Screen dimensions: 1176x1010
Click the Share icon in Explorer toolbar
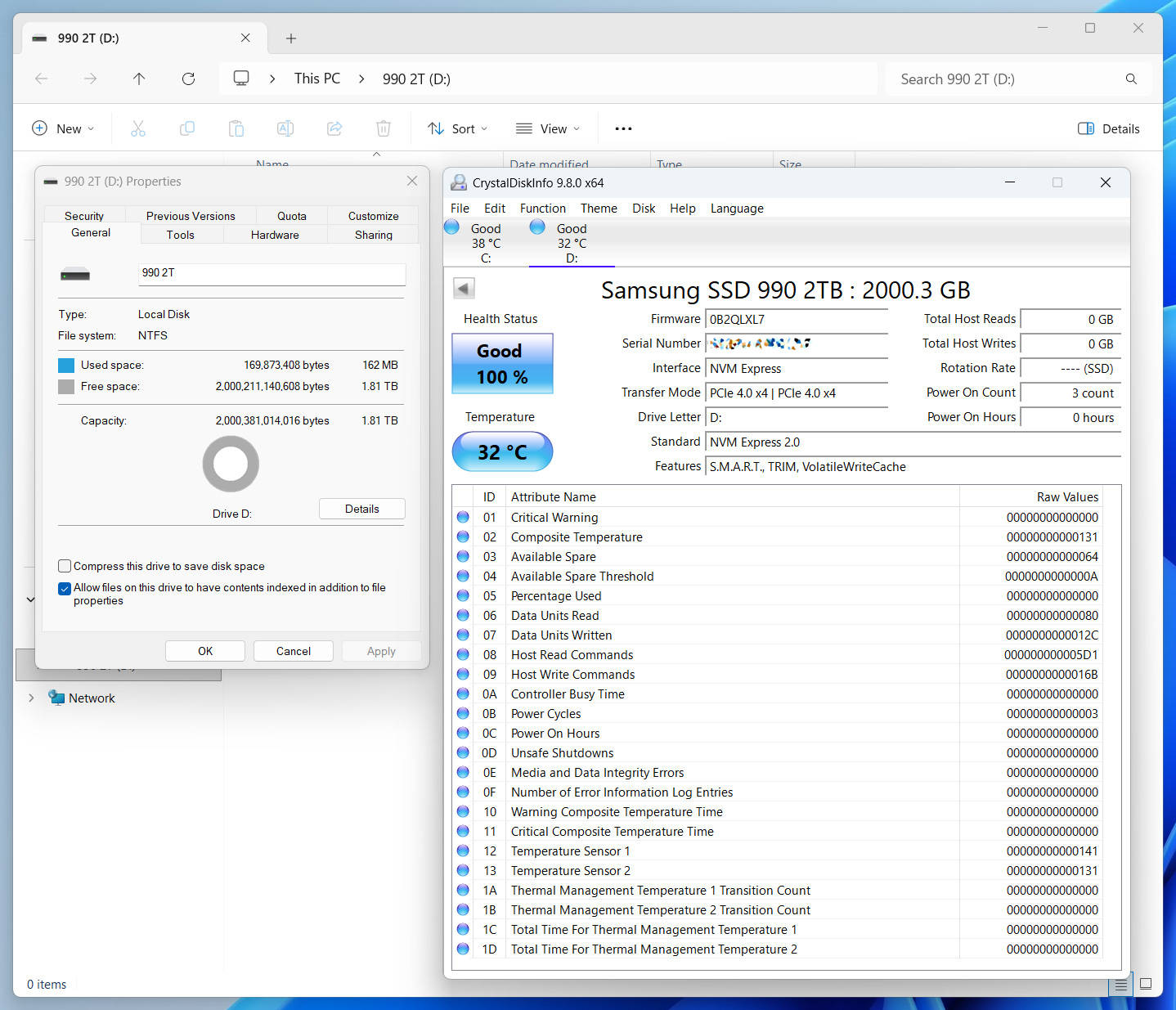334,128
